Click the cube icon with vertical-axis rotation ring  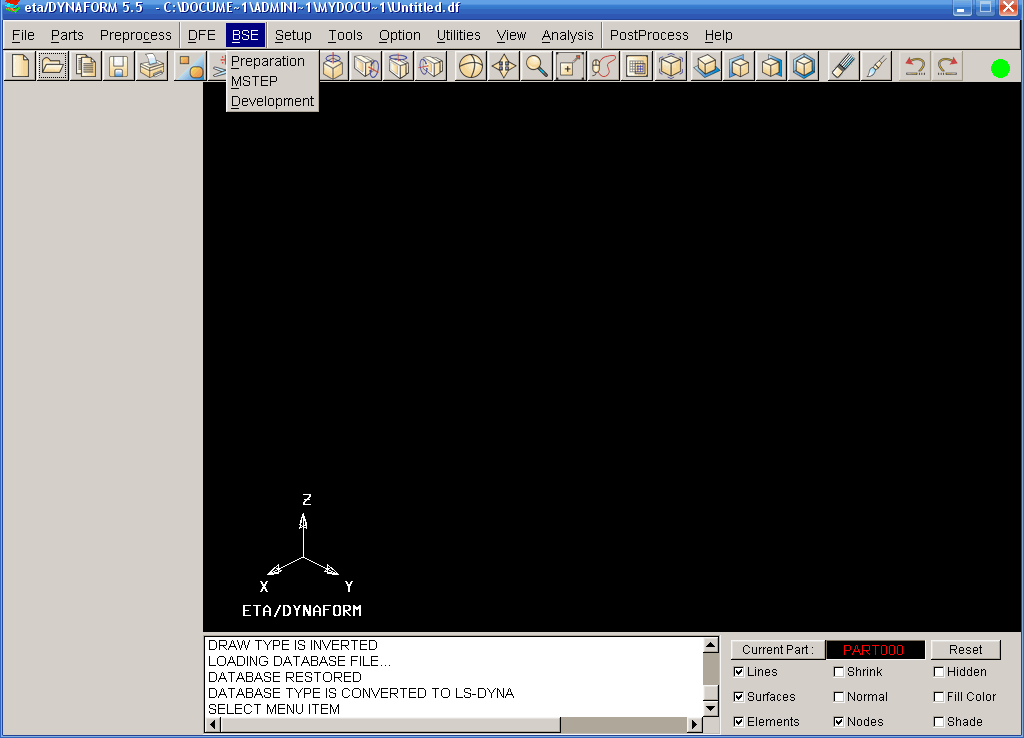click(334, 66)
